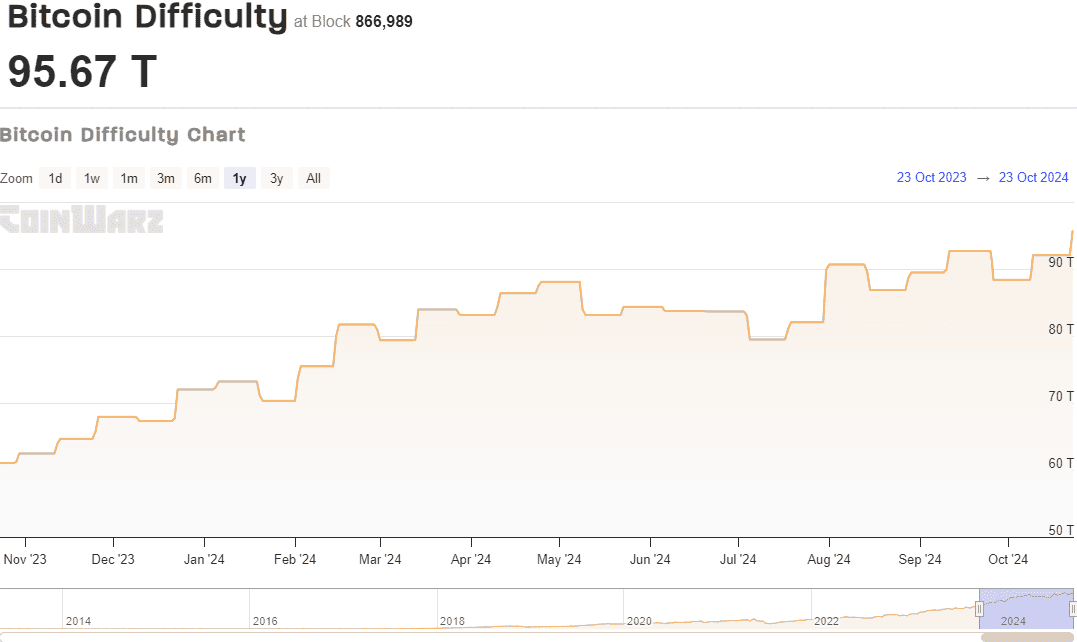Click the latest difficulty peak on the chart
Viewport: 1077px width, 642px height.
[x=1071, y=232]
